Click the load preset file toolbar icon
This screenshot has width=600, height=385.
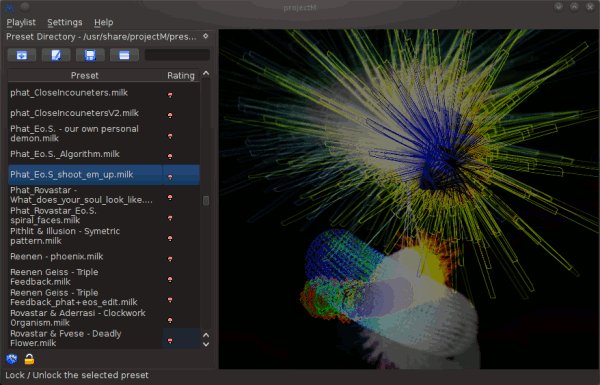click(22, 55)
